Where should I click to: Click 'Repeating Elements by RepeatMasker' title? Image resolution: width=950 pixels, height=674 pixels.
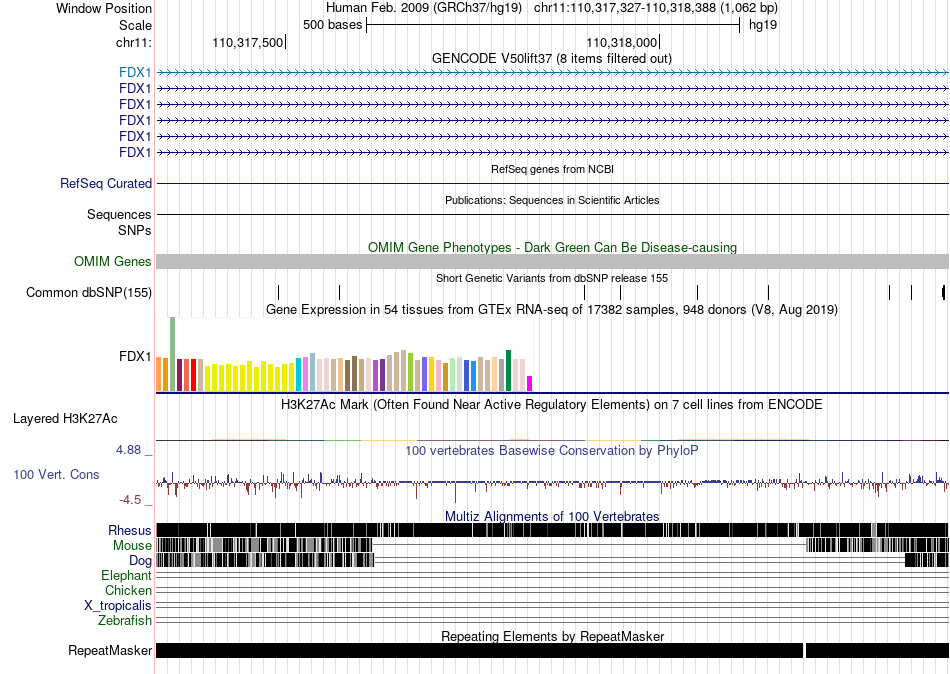click(552, 636)
